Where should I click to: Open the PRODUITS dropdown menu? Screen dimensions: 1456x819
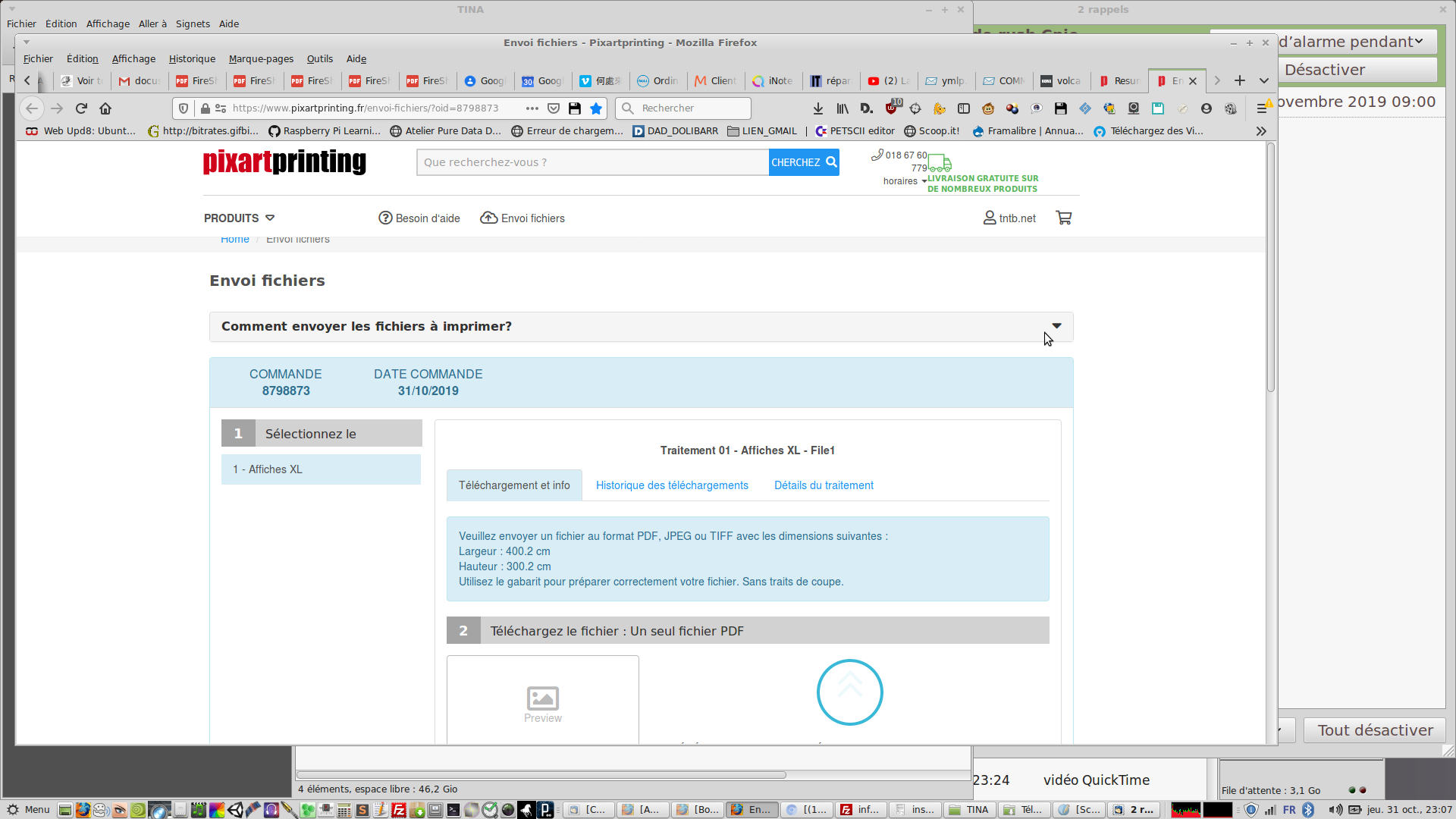tap(239, 218)
